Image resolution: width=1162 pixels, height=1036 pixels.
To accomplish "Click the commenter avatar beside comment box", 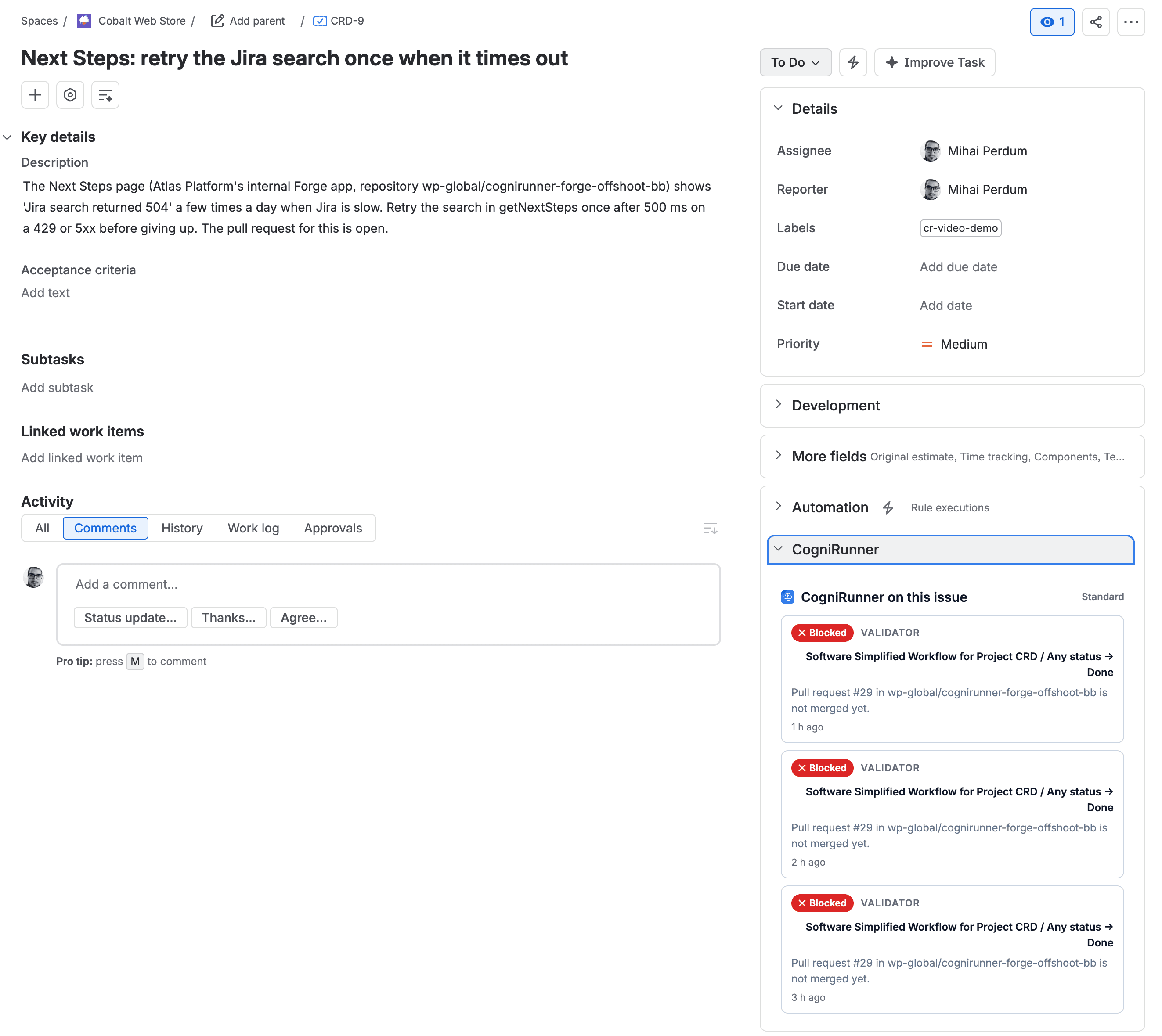I will pyautogui.click(x=33, y=577).
